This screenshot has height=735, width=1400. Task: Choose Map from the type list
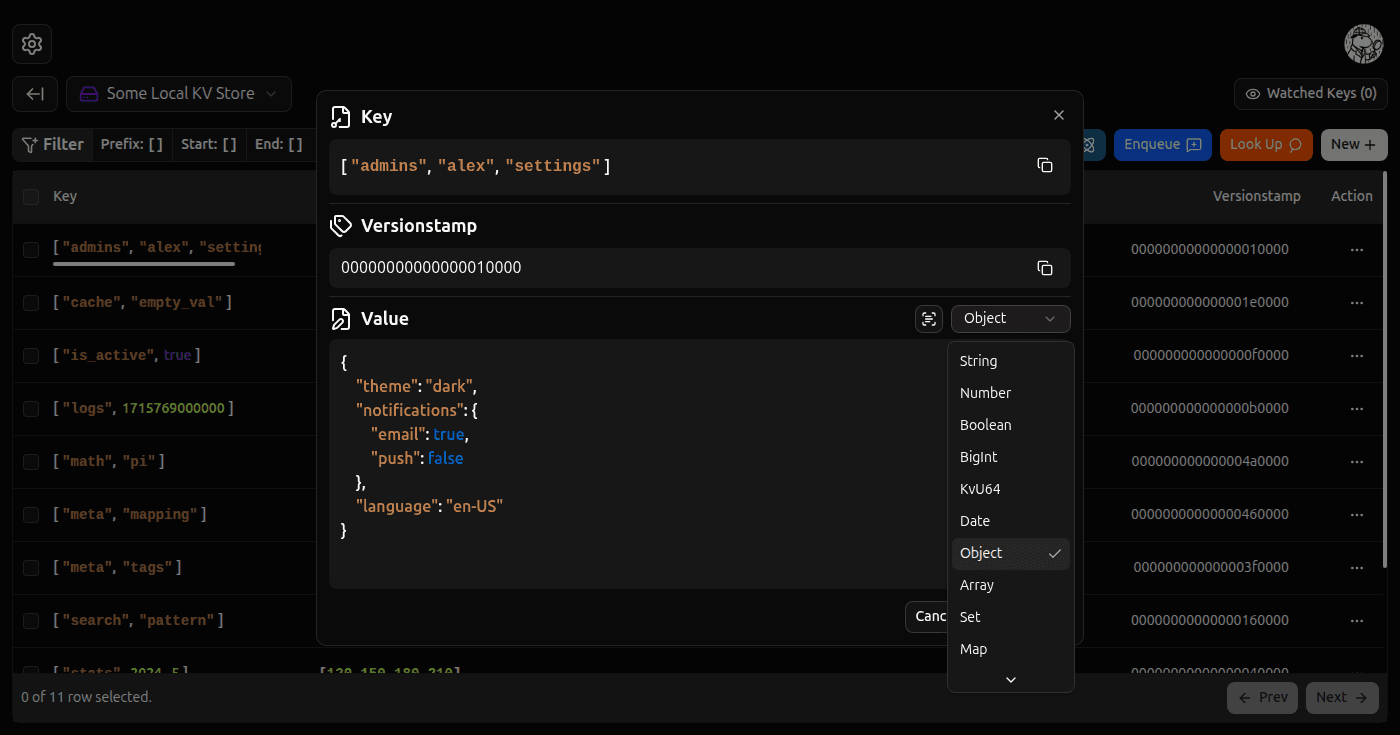pyautogui.click(x=1011, y=649)
